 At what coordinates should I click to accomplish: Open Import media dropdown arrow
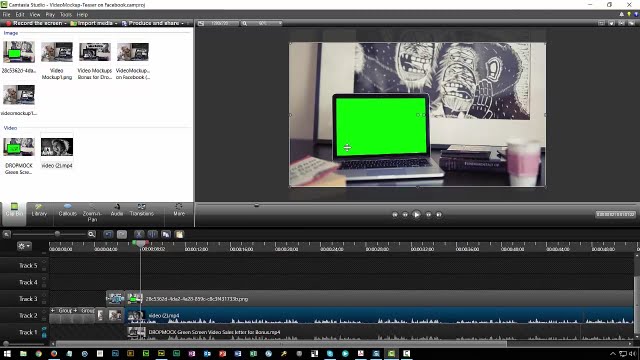(116, 23)
